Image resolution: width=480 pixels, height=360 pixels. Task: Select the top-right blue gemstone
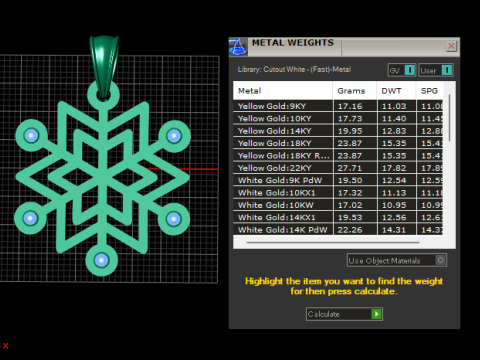tap(174, 136)
